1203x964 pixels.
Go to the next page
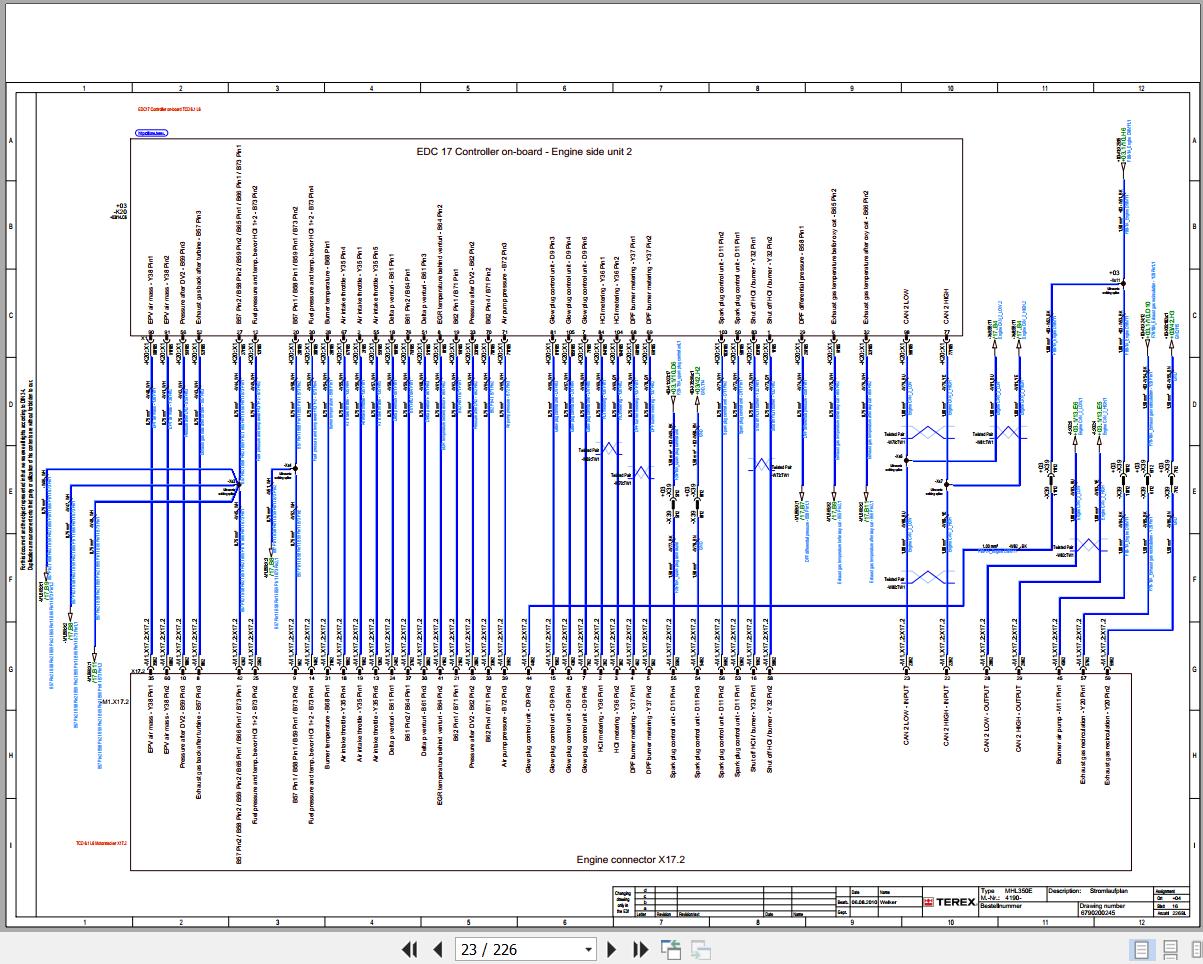pos(613,950)
